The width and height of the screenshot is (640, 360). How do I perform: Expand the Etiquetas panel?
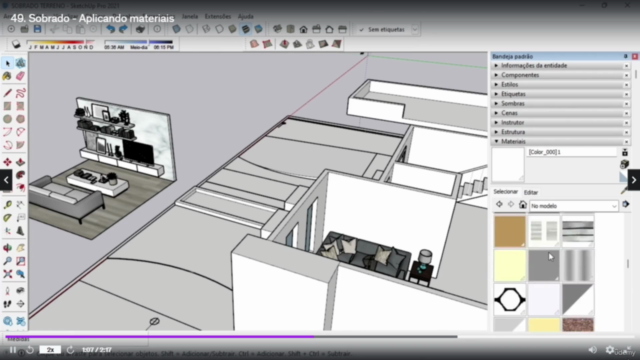[560, 94]
